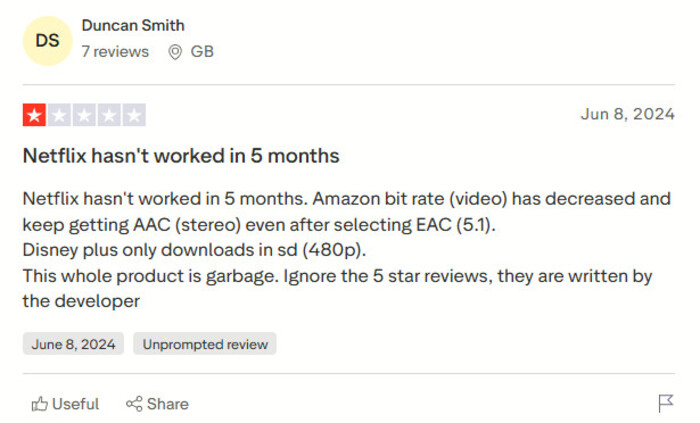The height and width of the screenshot is (423, 700).
Task: Click the "Unprompted review" badge
Action: click(205, 344)
